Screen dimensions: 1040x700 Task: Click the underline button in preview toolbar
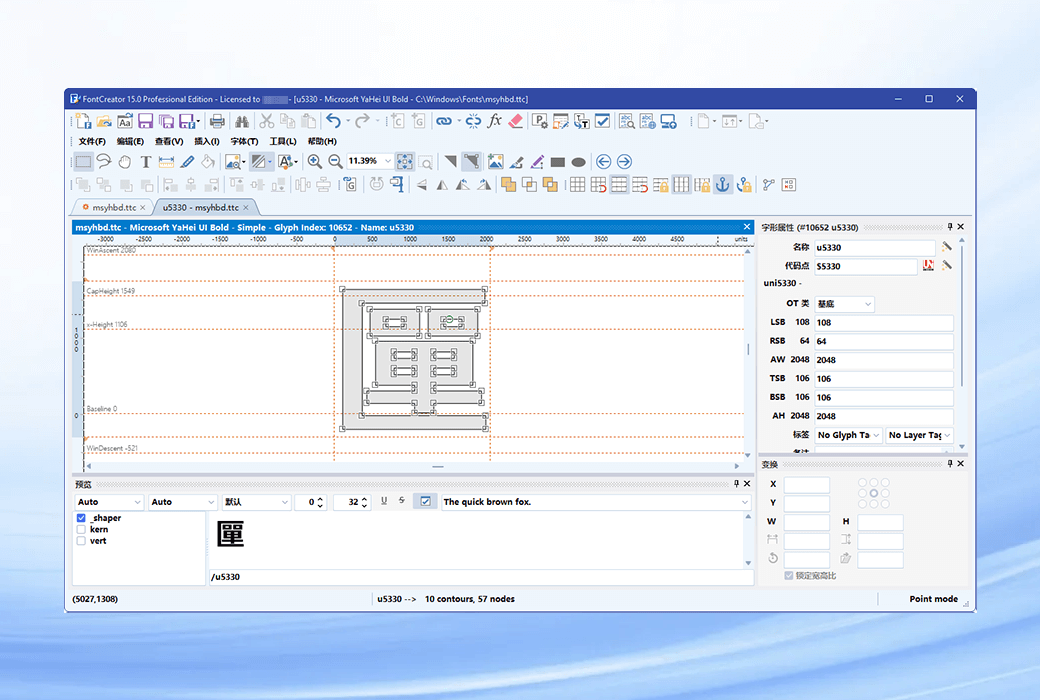click(x=383, y=501)
